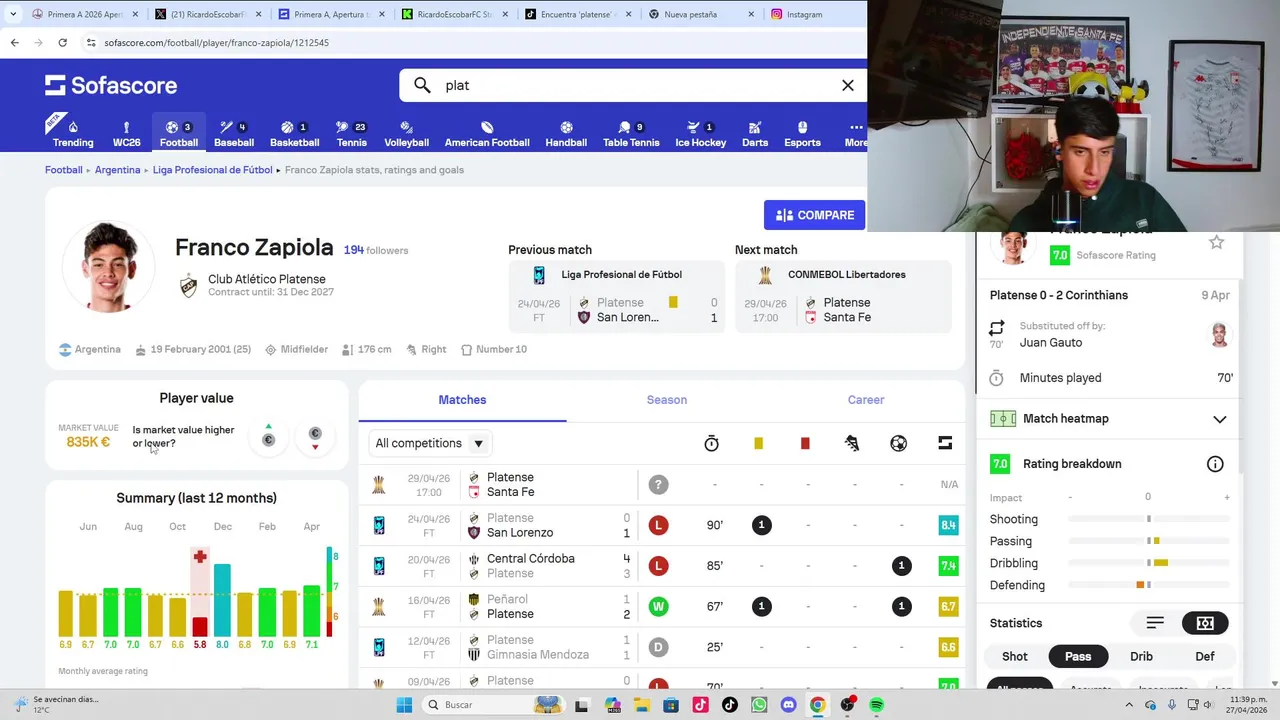This screenshot has height=720, width=1280.
Task: Open next match Platense vs Santa Fe card
Action: click(843, 296)
